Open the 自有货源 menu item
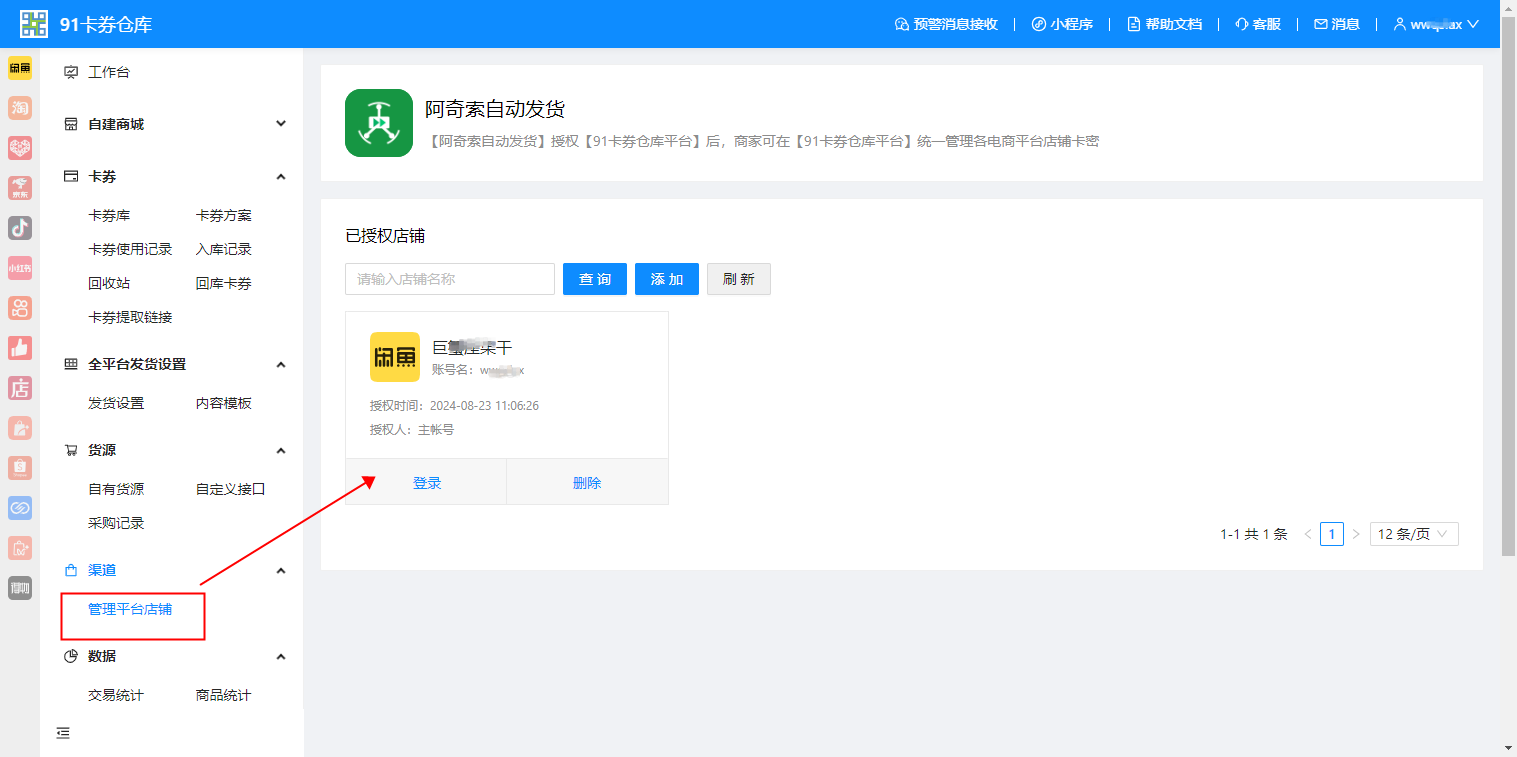The height and width of the screenshot is (757, 1517). [x=116, y=489]
